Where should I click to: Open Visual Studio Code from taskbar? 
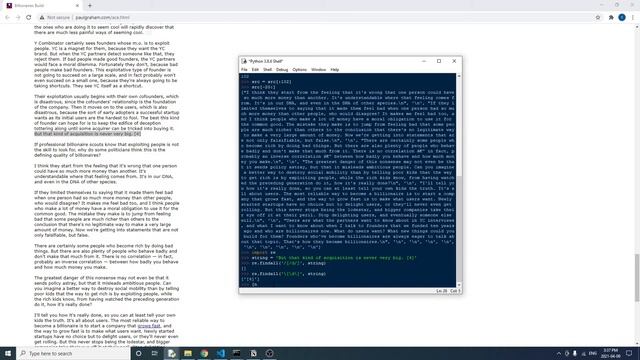click(x=220, y=353)
